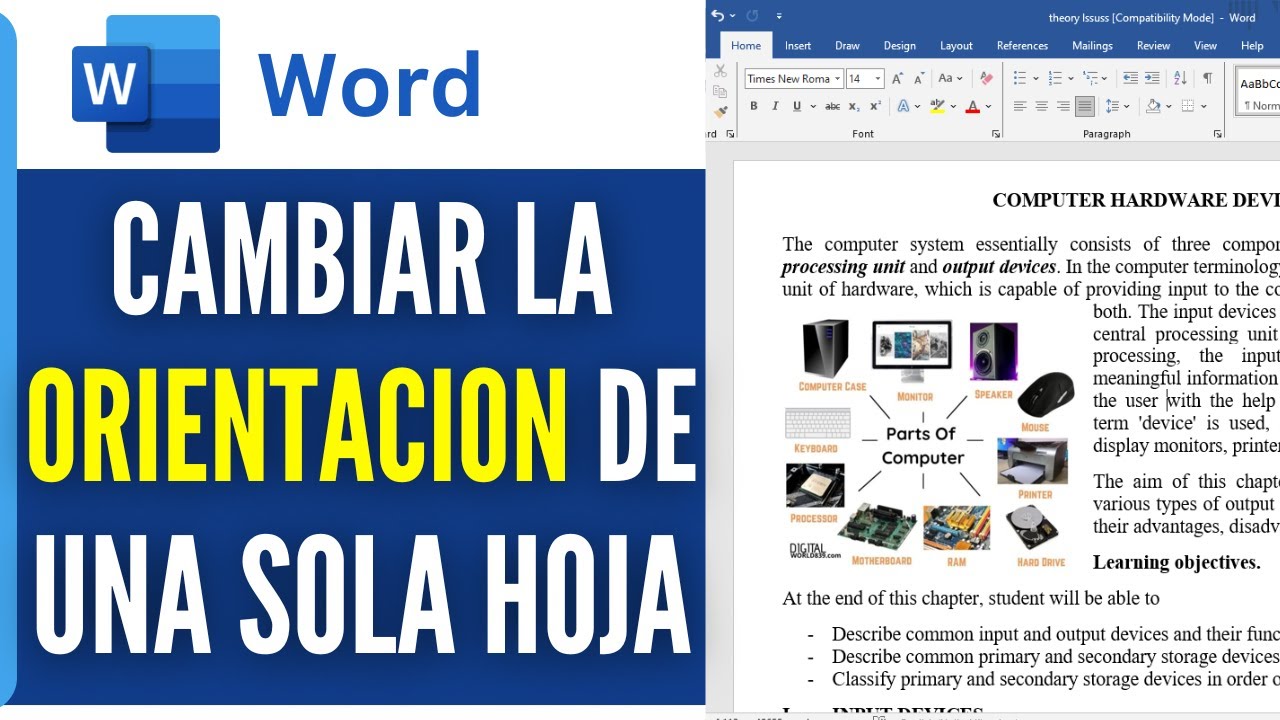Click the COMPUTER HARDWARE DEVICES heading
1280x720 pixels.
1136,200
